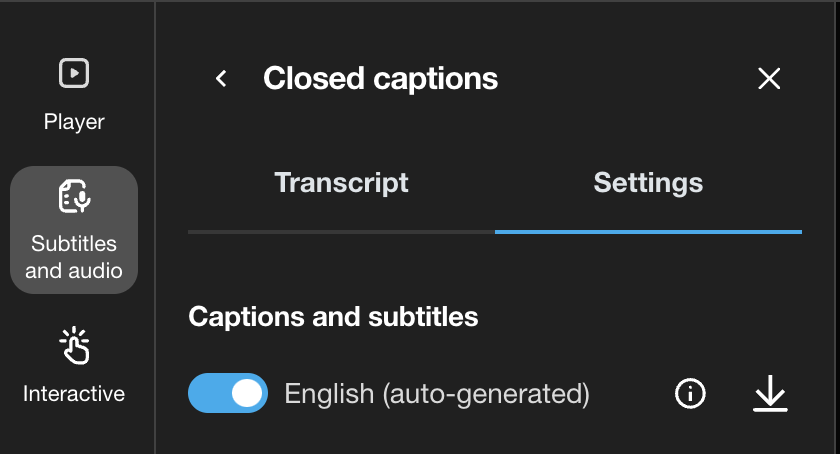
Task: Click the Captions and subtitles heading
Action: (x=333, y=317)
